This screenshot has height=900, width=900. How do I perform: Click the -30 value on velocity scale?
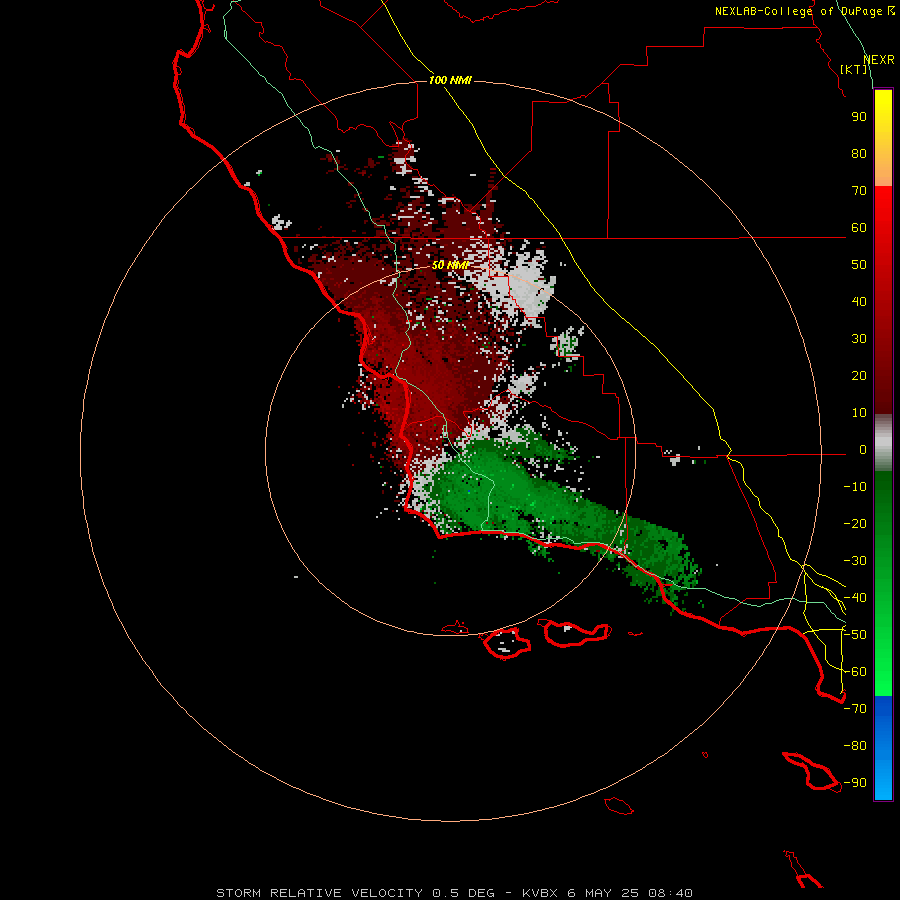pos(855,561)
